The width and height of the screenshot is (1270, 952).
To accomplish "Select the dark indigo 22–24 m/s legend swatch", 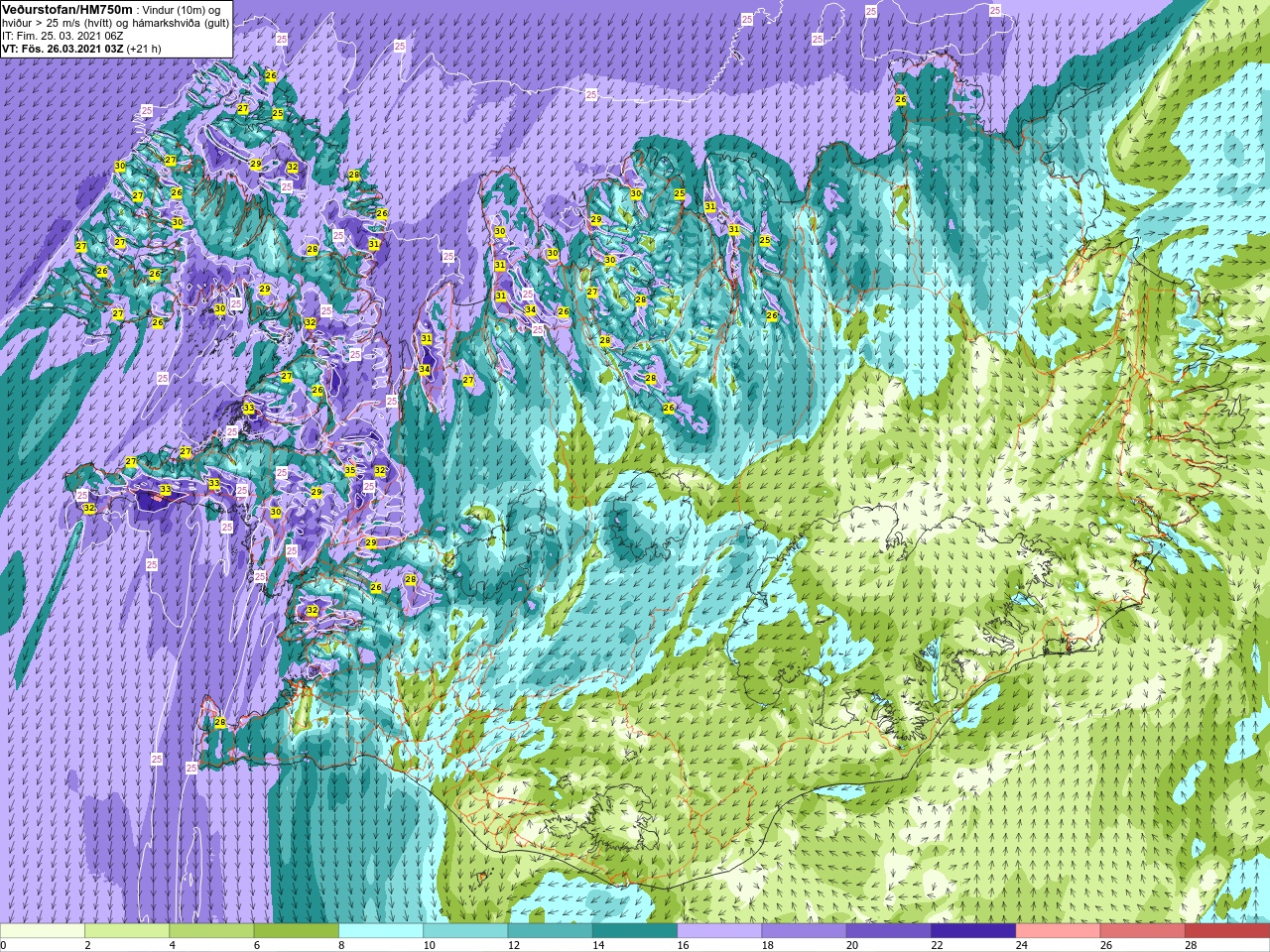I will [973, 931].
